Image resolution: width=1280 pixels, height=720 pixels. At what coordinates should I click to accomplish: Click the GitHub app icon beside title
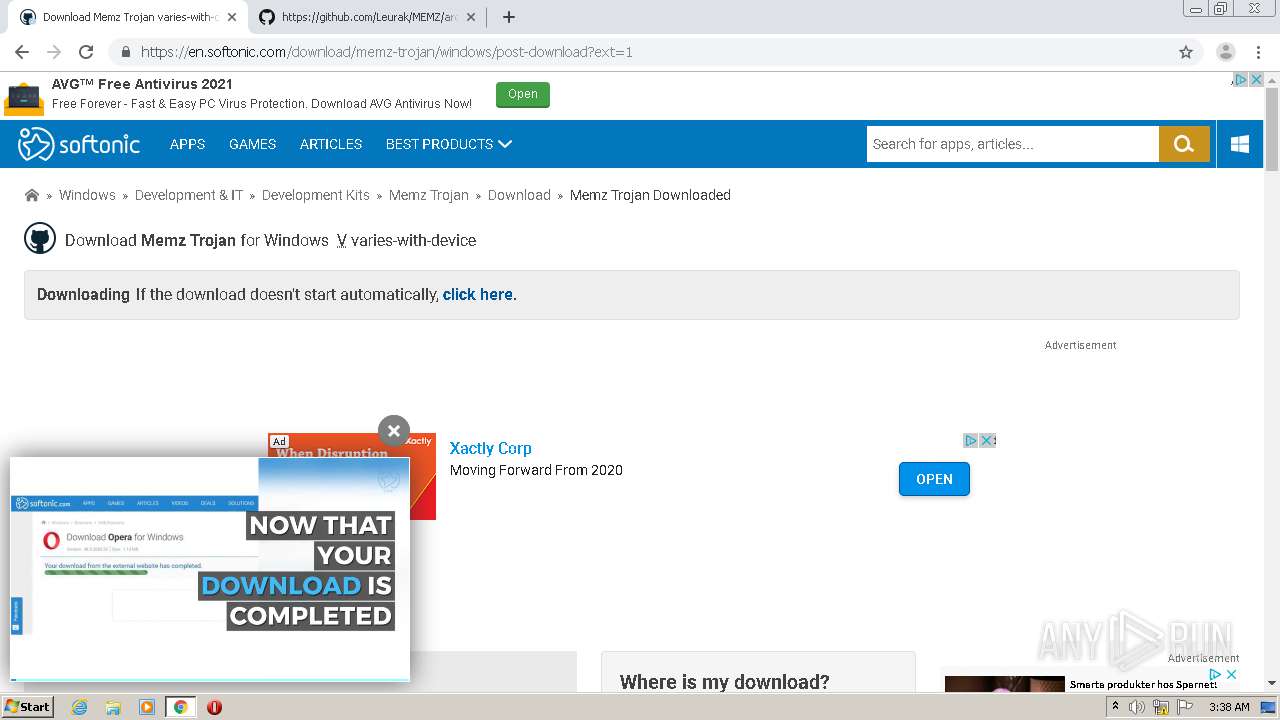(x=40, y=239)
